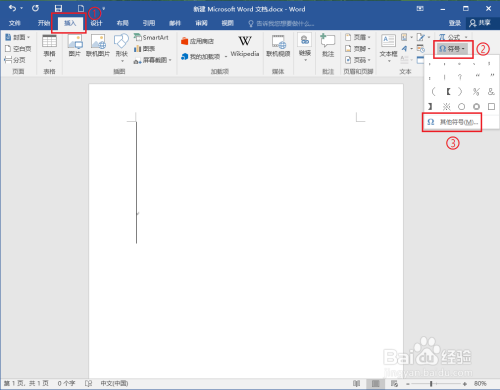
Task: Insert the percent sign symbol
Action: coord(476,92)
